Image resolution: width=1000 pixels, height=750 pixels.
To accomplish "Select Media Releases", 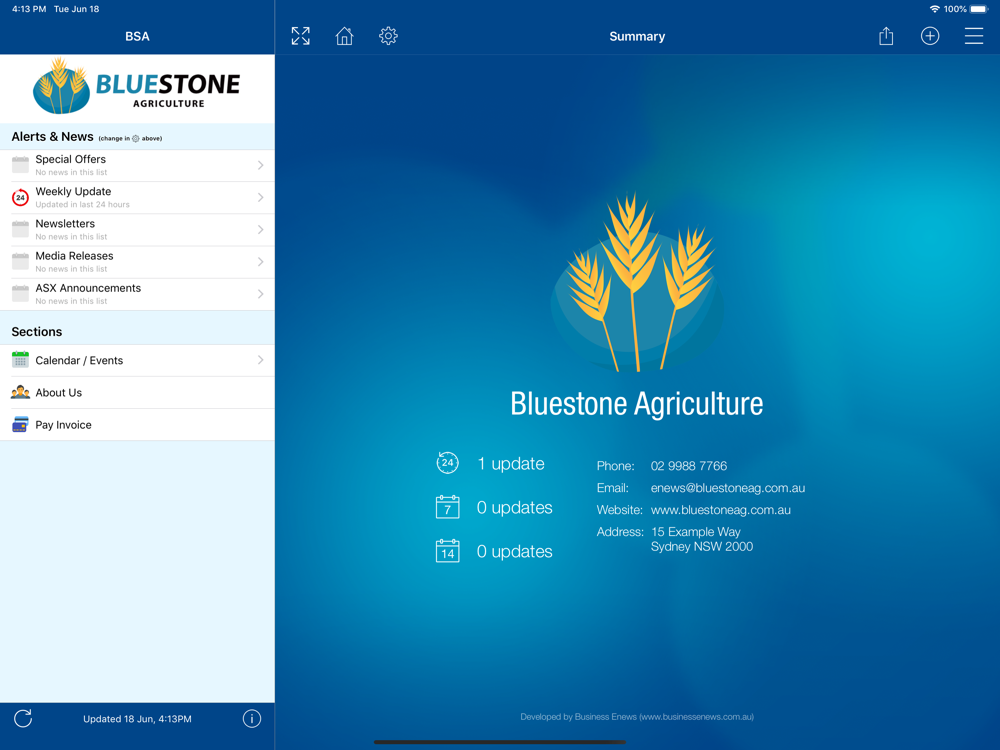I will [137, 262].
